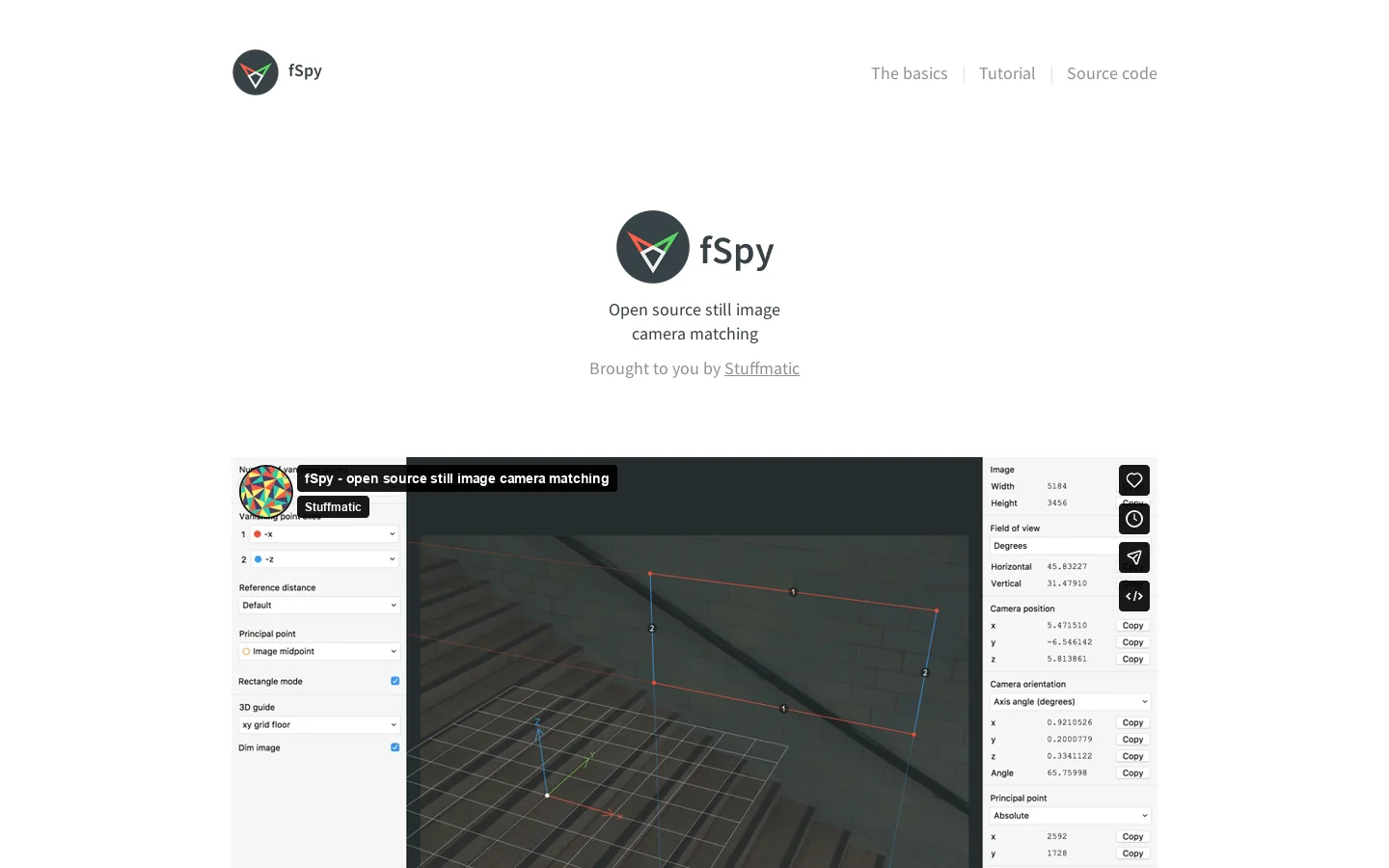Expand the Reference distance dropdown

tap(319, 606)
